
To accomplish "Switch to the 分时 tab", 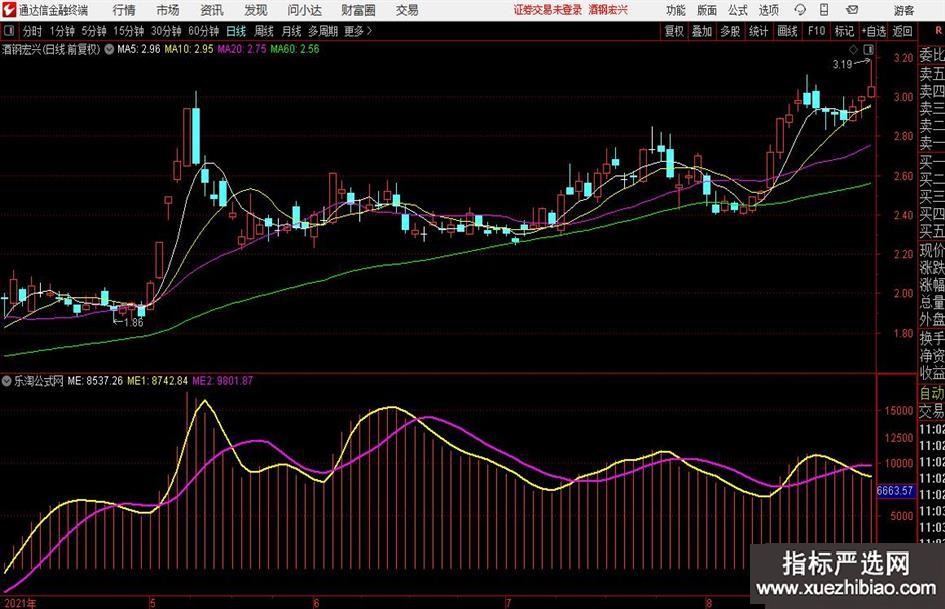I will pyautogui.click(x=33, y=31).
